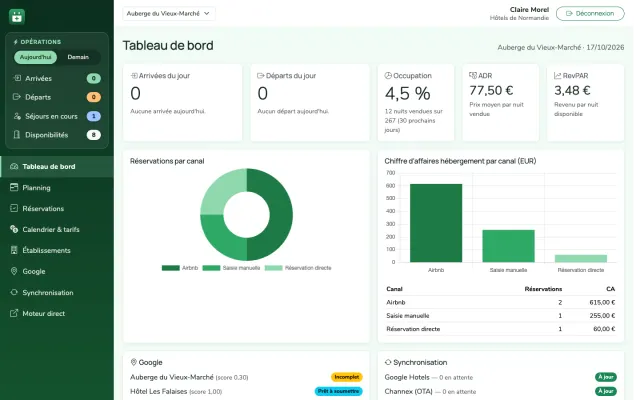Open Disponibilités in Opérations panel

click(x=57, y=135)
